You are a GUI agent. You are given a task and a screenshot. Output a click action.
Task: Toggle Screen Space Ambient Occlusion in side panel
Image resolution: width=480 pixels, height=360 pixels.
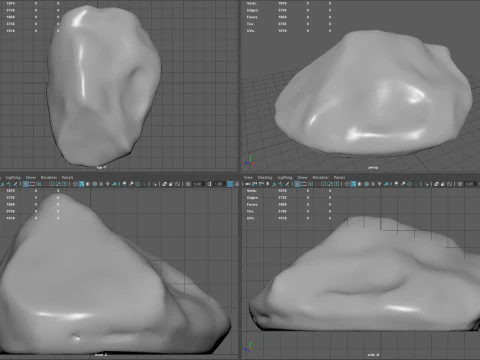tap(396, 184)
